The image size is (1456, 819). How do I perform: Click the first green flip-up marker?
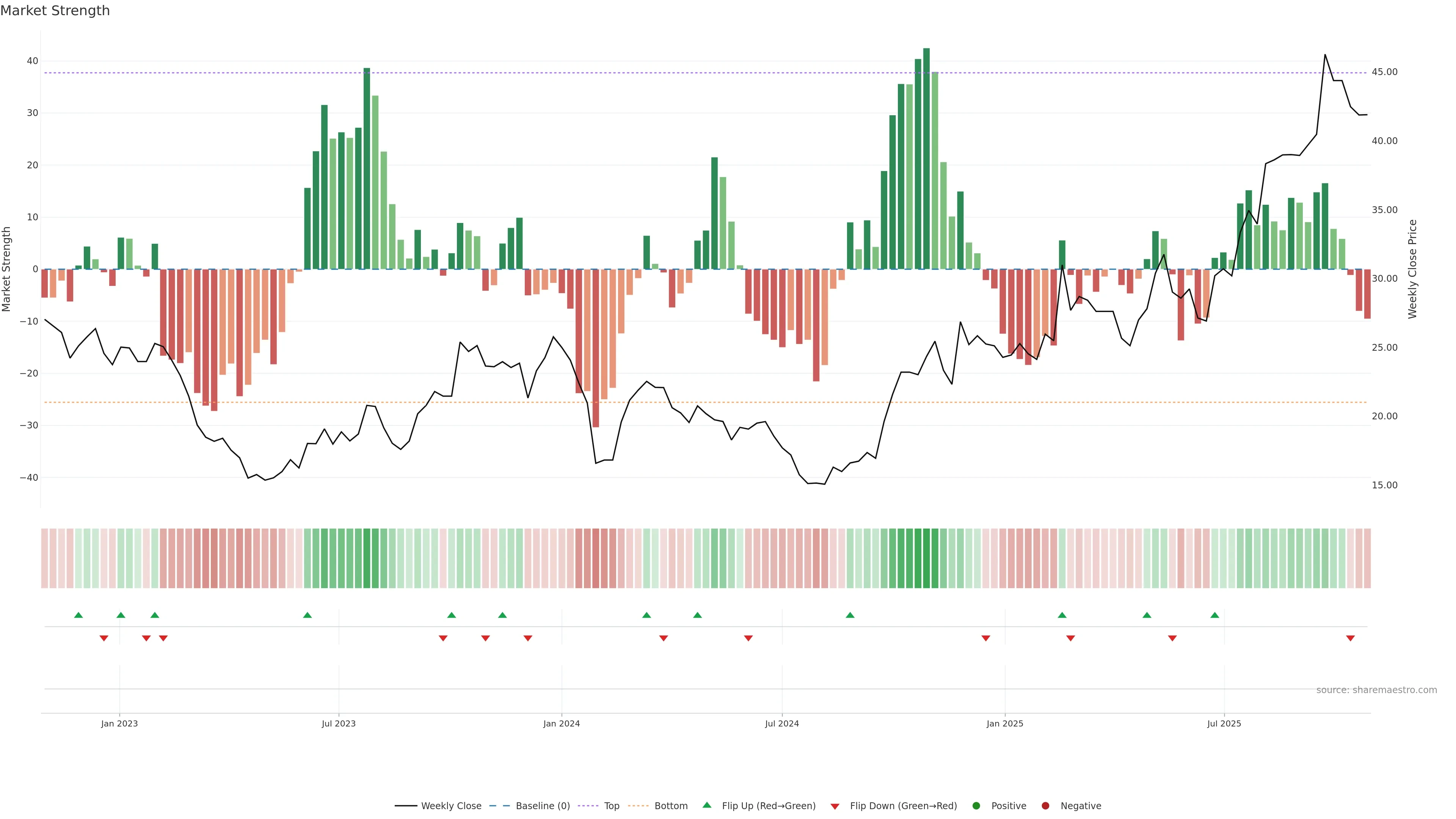click(78, 615)
